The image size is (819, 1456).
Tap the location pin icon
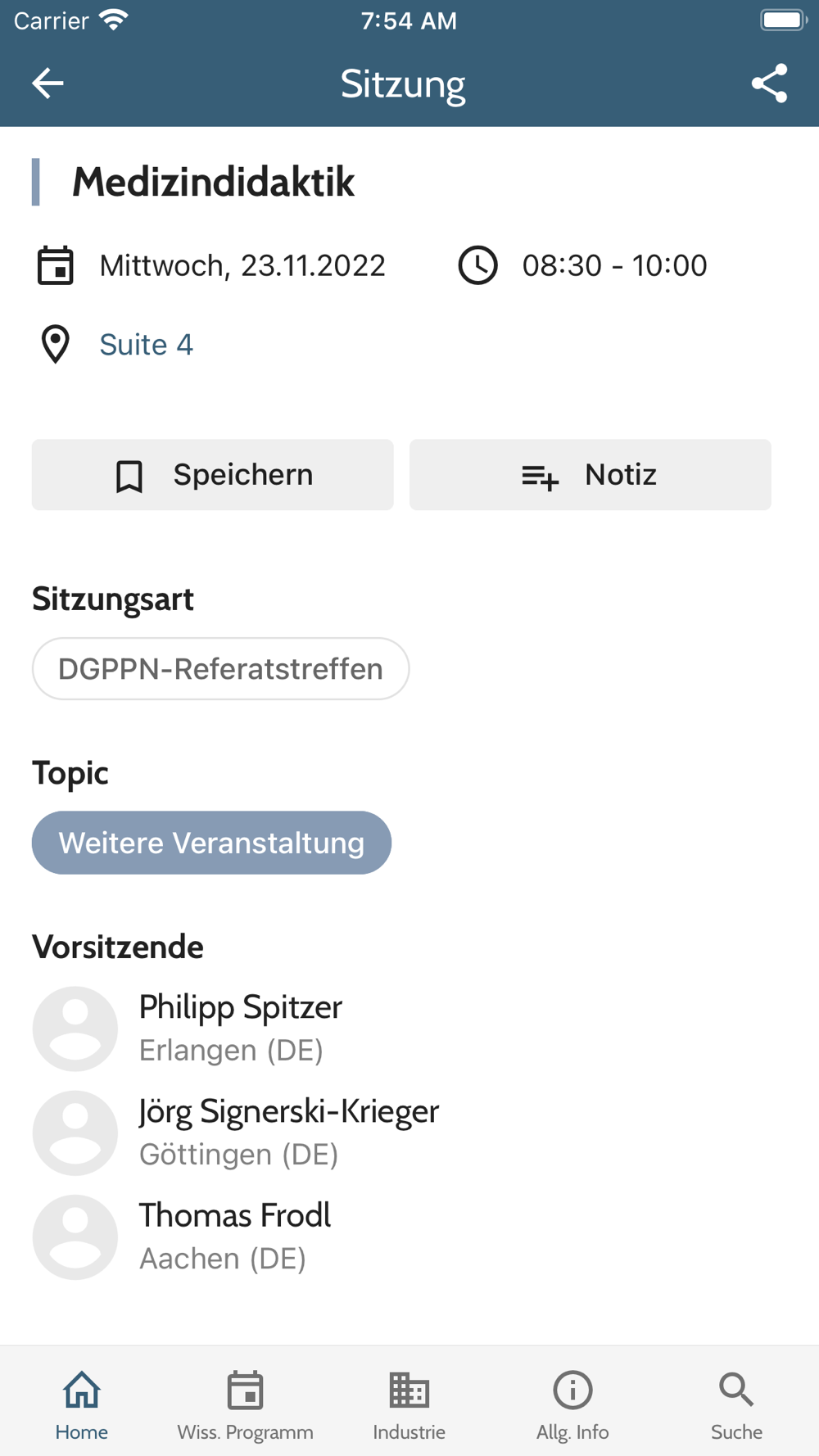point(56,344)
